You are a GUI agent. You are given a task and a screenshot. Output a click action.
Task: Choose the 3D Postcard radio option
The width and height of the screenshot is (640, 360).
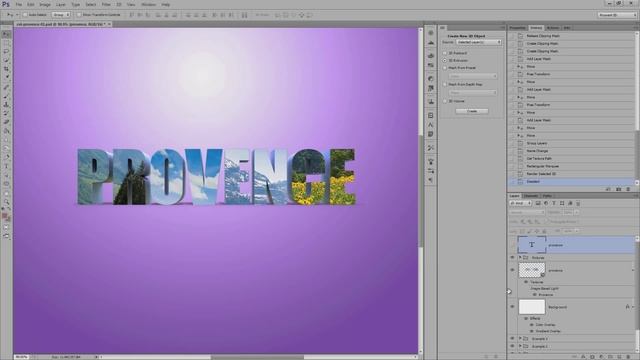click(x=445, y=53)
